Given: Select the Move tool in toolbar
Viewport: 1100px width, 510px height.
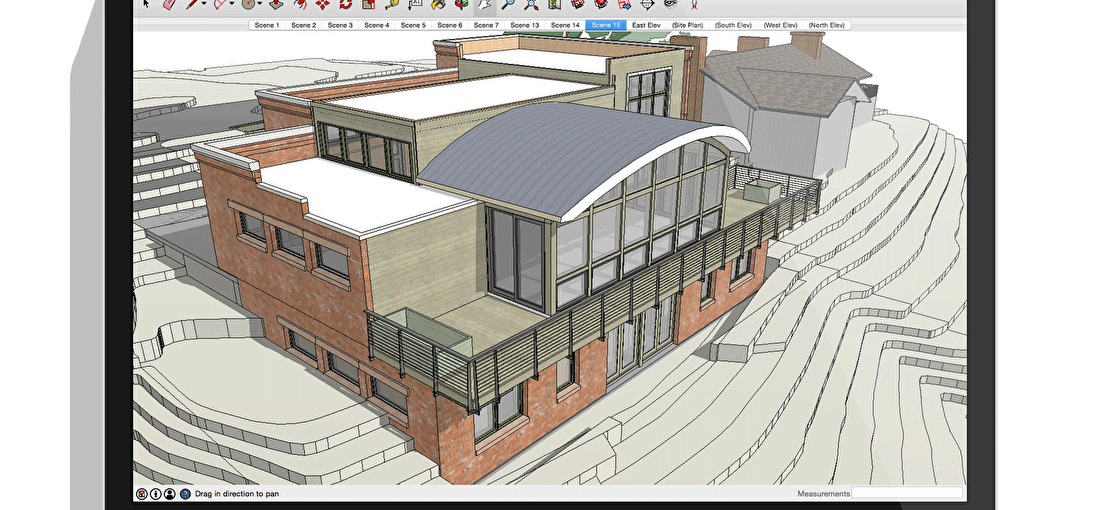Looking at the screenshot, I should (x=323, y=4).
